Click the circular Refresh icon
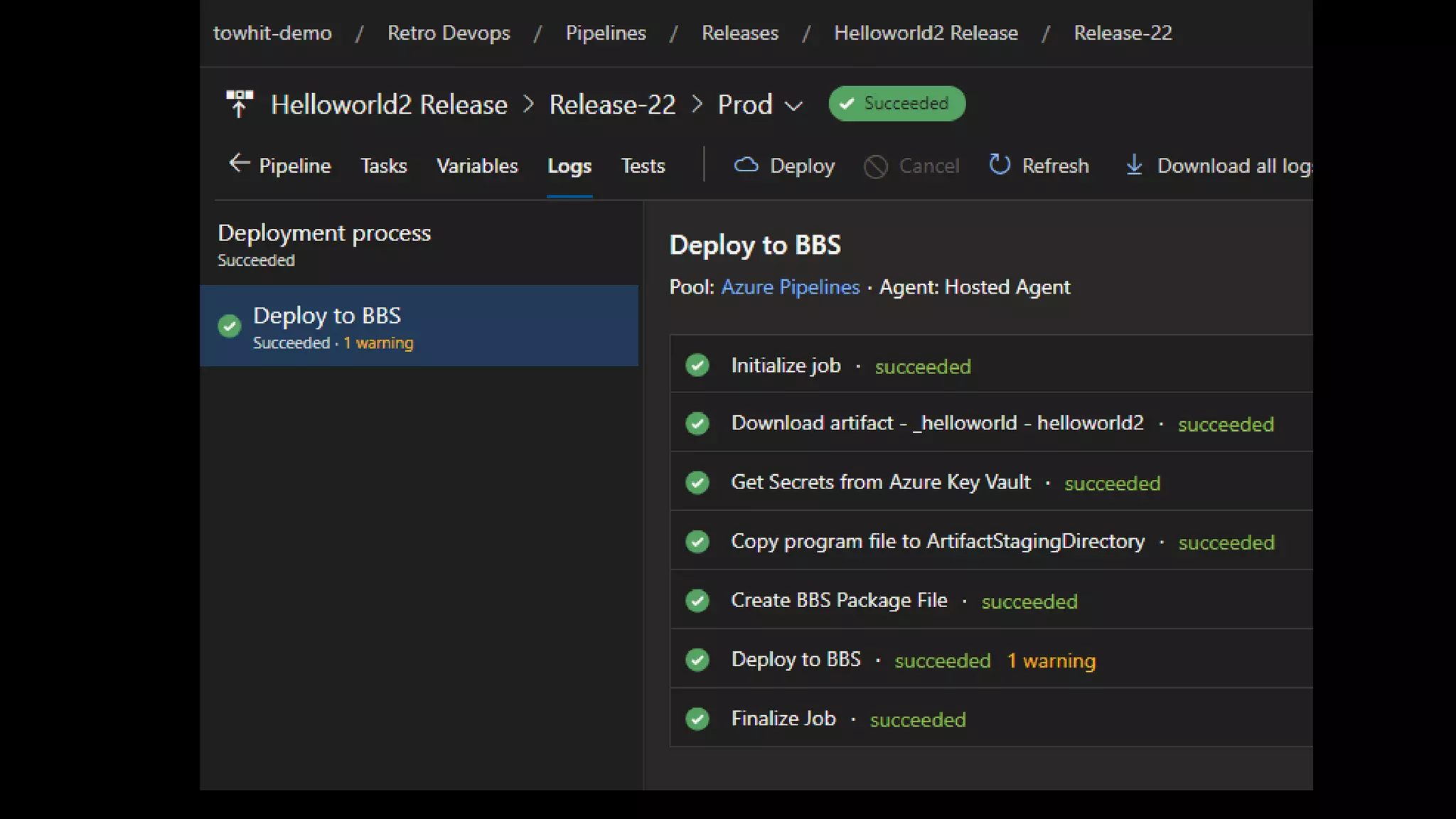Screen dimensions: 1456x819 [1000, 165]
